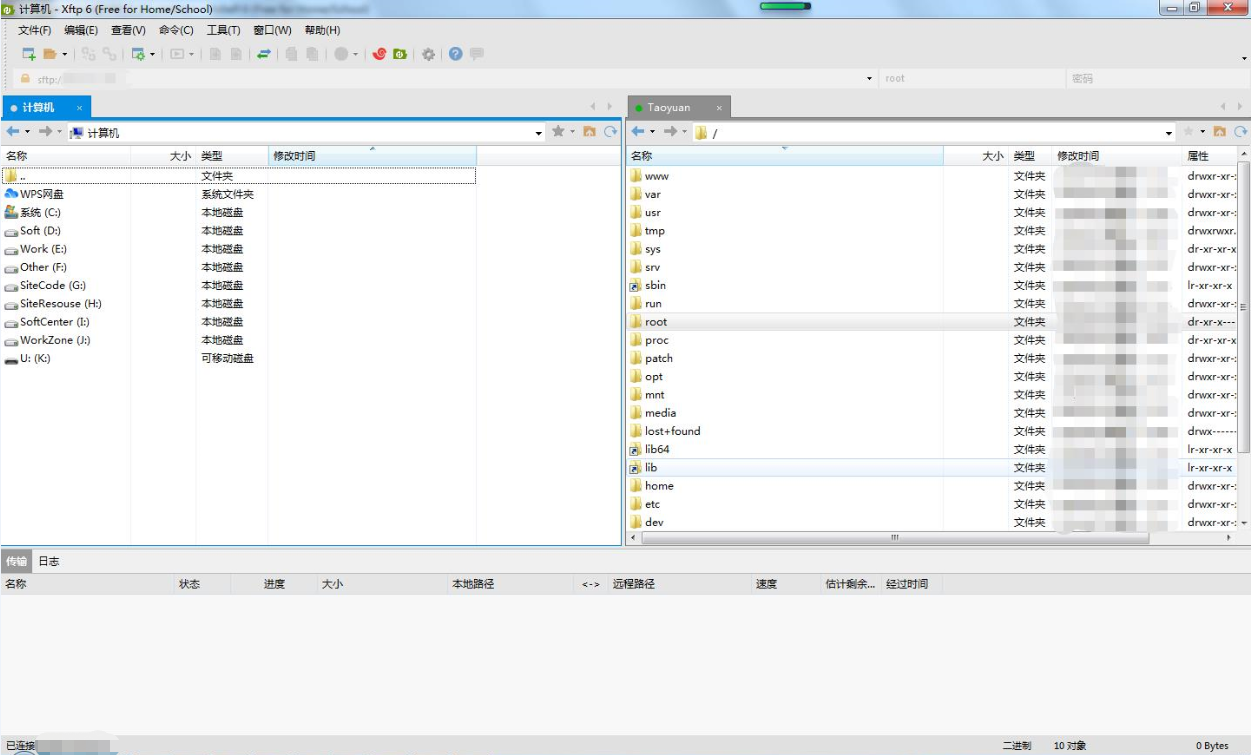
Task: Go to home folder in local pane
Action: [x=589, y=132]
